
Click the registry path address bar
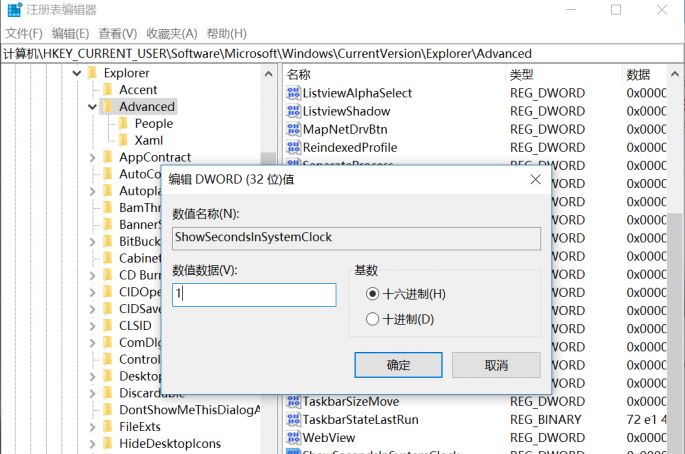(342, 54)
